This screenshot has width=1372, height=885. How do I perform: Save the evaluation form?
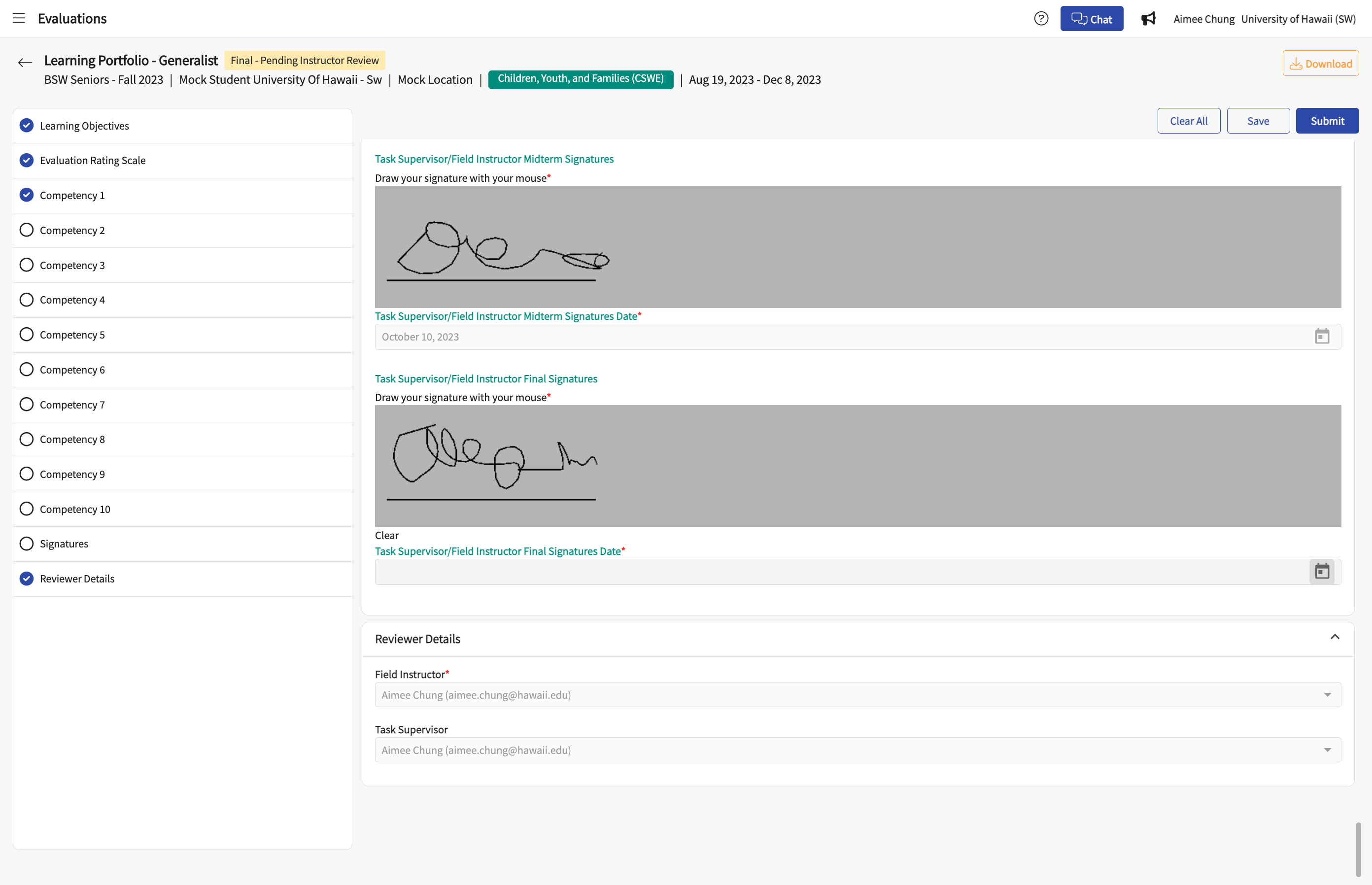click(1258, 121)
